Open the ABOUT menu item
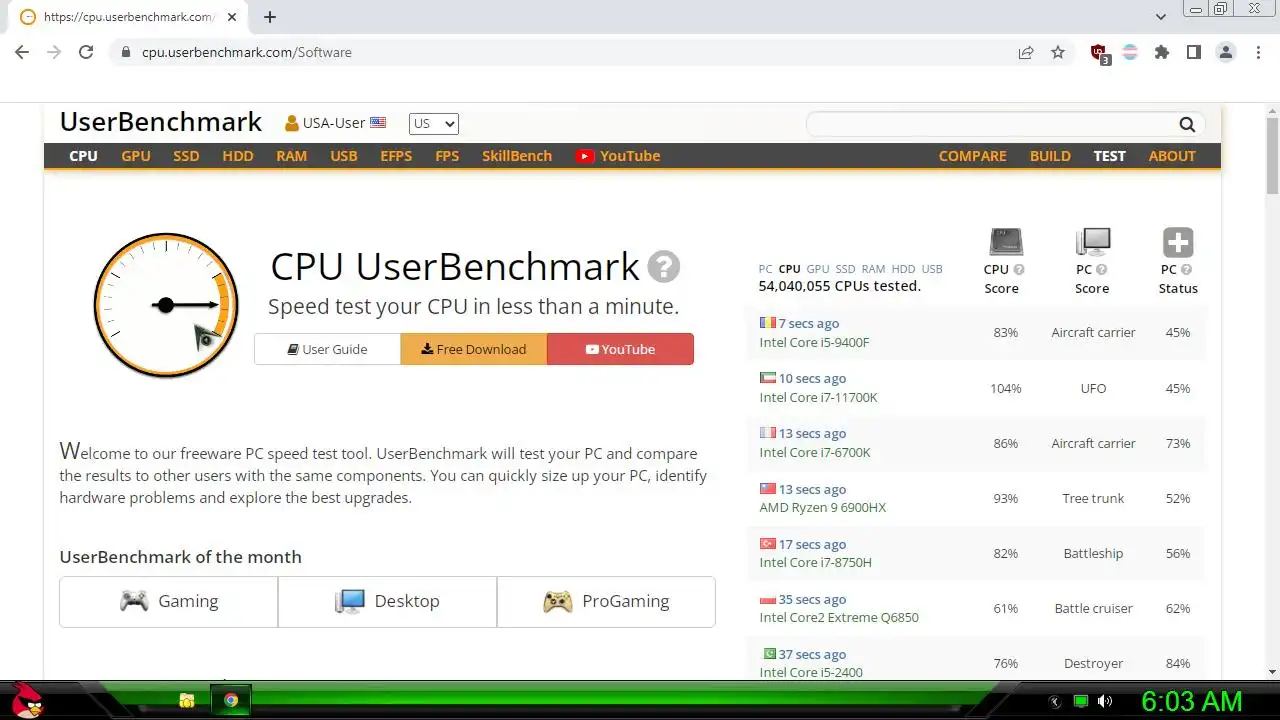This screenshot has width=1280, height=720. click(1172, 156)
